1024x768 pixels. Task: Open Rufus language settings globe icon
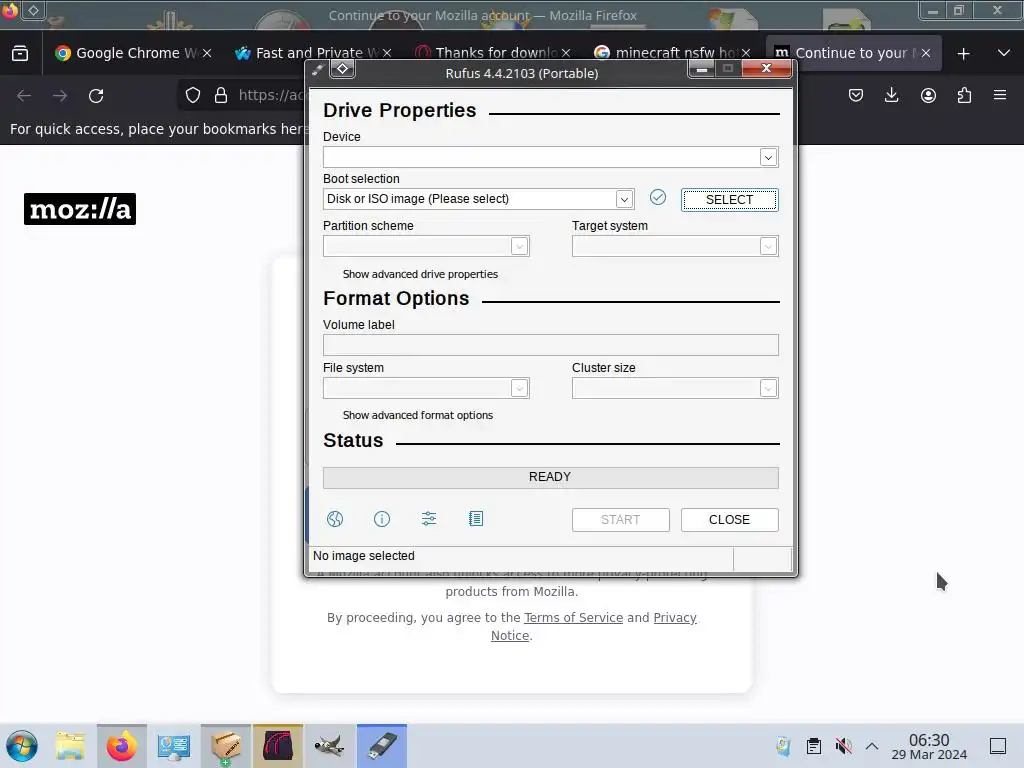click(335, 519)
